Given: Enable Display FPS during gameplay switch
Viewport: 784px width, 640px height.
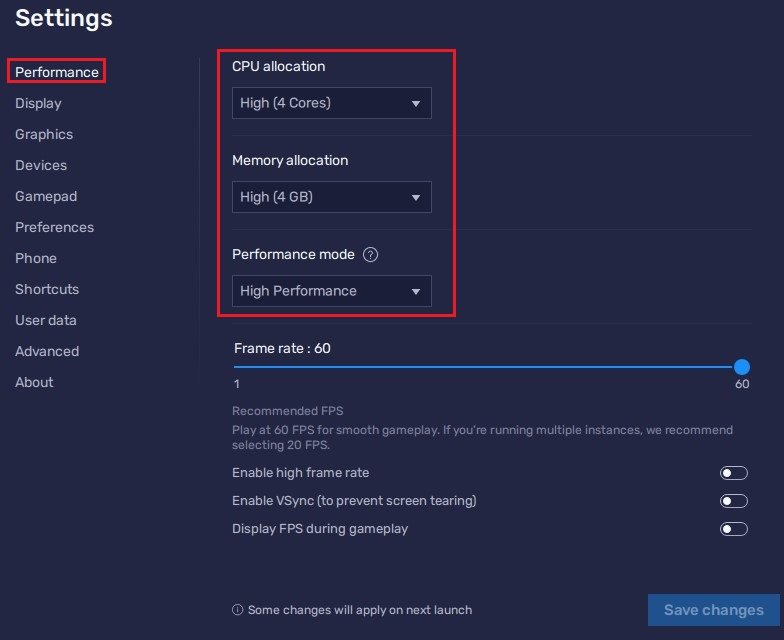Looking at the screenshot, I should [x=733, y=529].
